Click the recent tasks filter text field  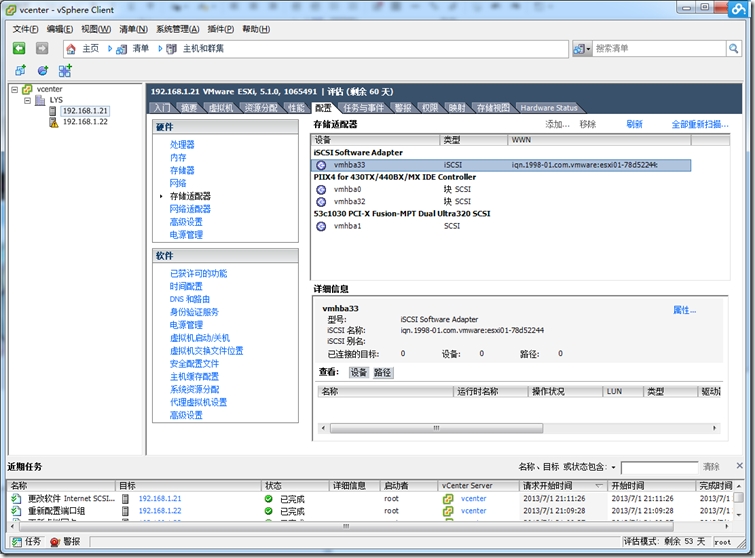[659, 467]
